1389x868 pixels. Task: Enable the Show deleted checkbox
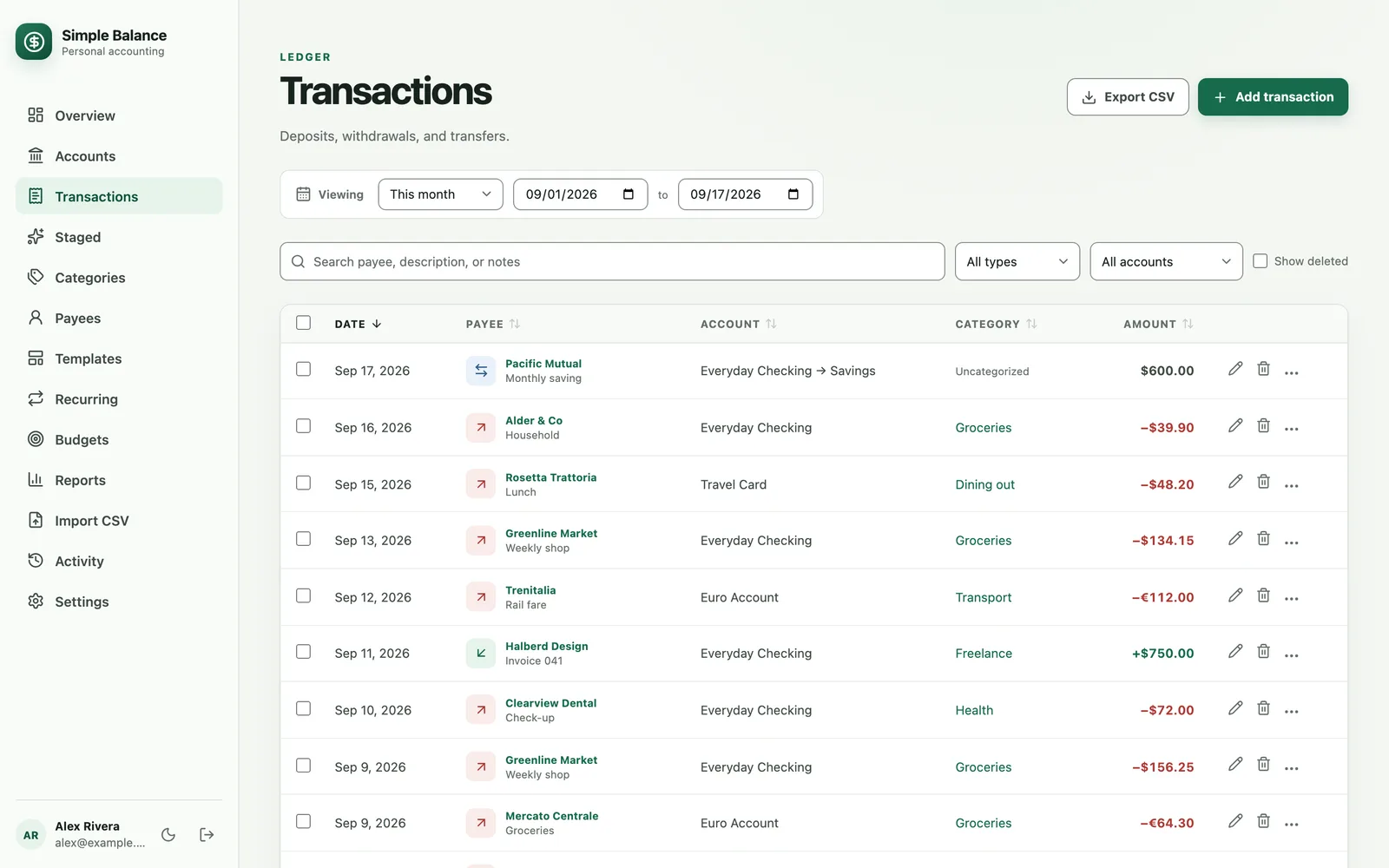[1261, 261]
